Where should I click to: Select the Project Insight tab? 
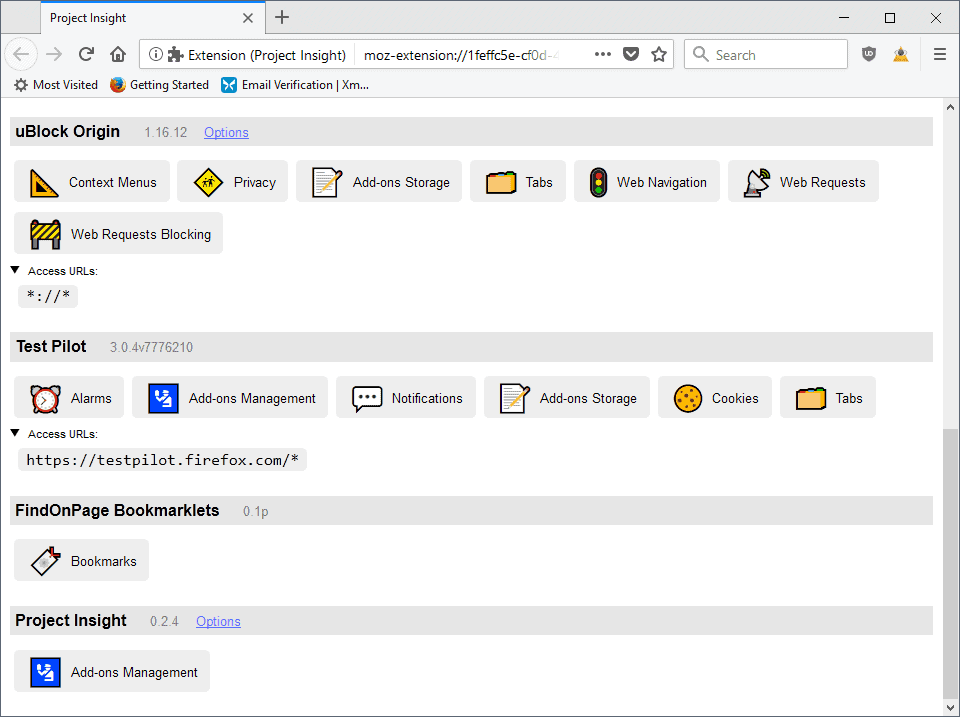[x=153, y=18]
